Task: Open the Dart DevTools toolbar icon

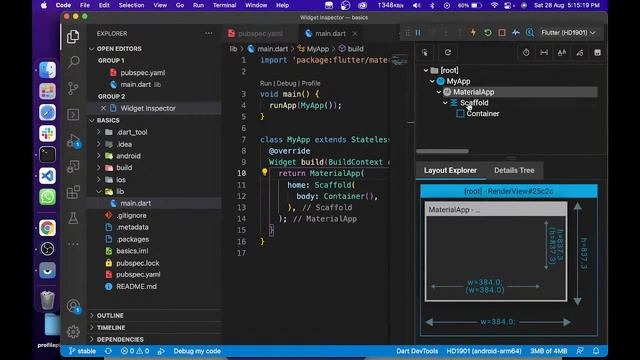Action: point(516,33)
